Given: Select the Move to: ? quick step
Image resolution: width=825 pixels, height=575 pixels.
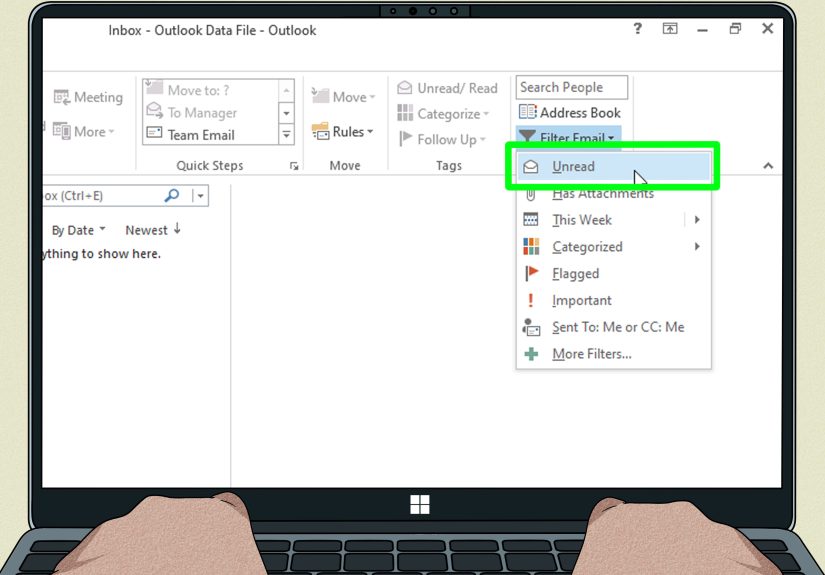Looking at the screenshot, I should 210,90.
